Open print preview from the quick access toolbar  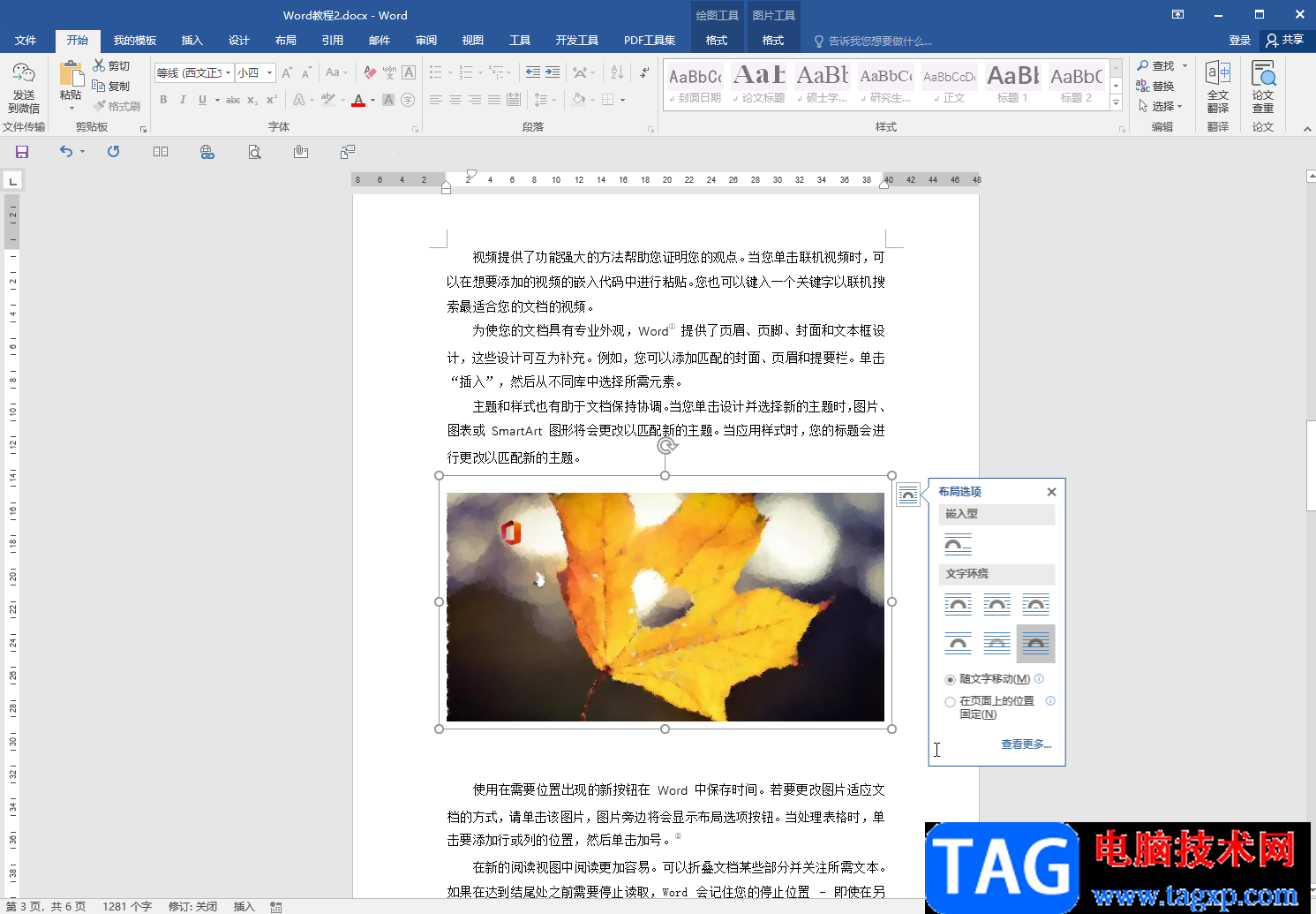click(x=254, y=152)
